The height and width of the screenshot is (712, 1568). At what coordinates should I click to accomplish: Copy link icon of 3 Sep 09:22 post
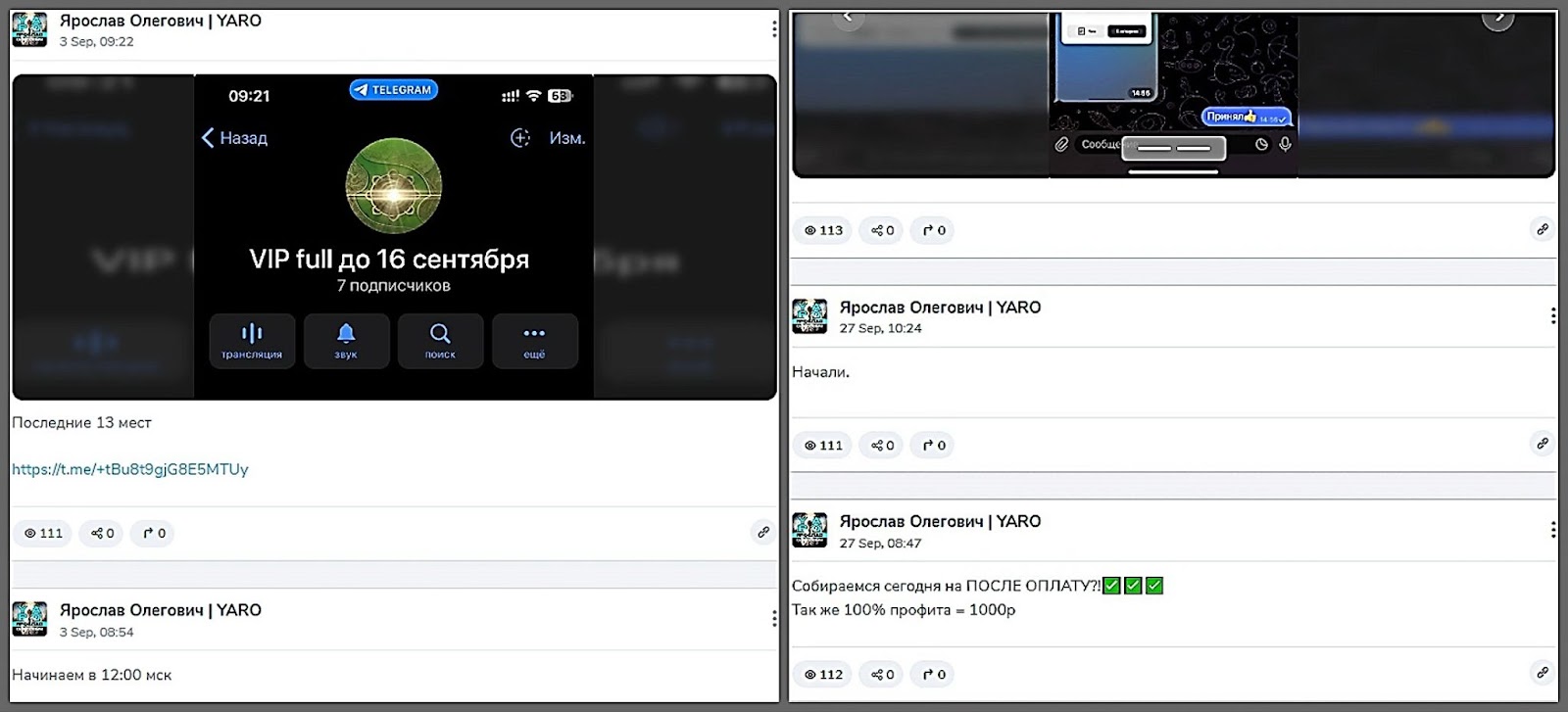point(763,532)
